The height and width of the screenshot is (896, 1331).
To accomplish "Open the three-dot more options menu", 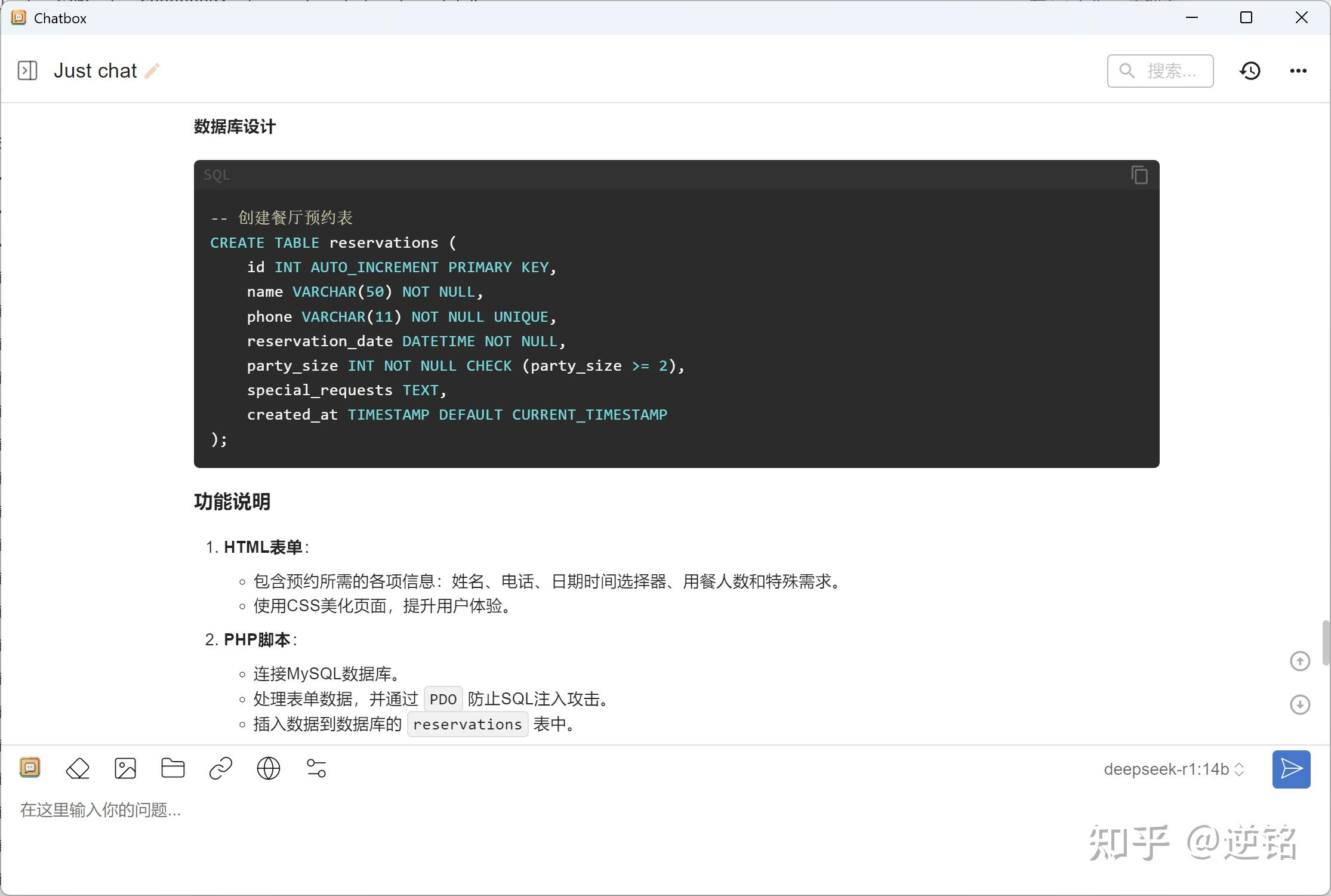I will 1298,71.
